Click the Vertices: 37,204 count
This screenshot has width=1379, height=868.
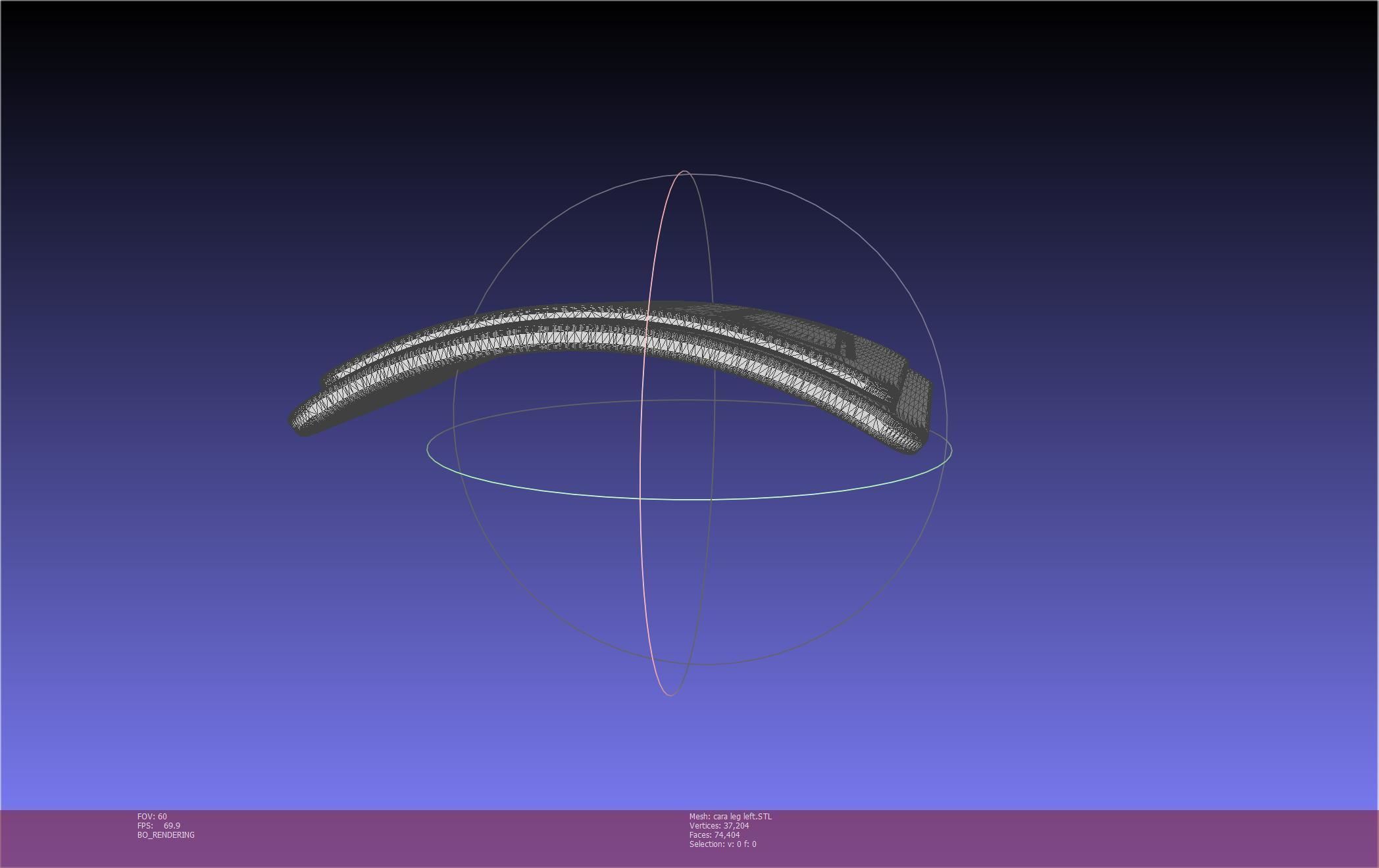point(719,826)
